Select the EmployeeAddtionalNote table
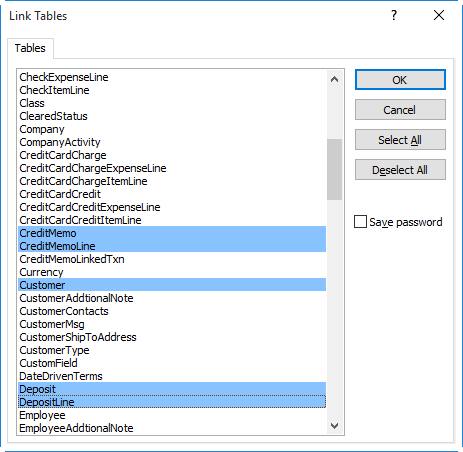Image resolution: width=463 pixels, height=452 pixels. point(172,428)
